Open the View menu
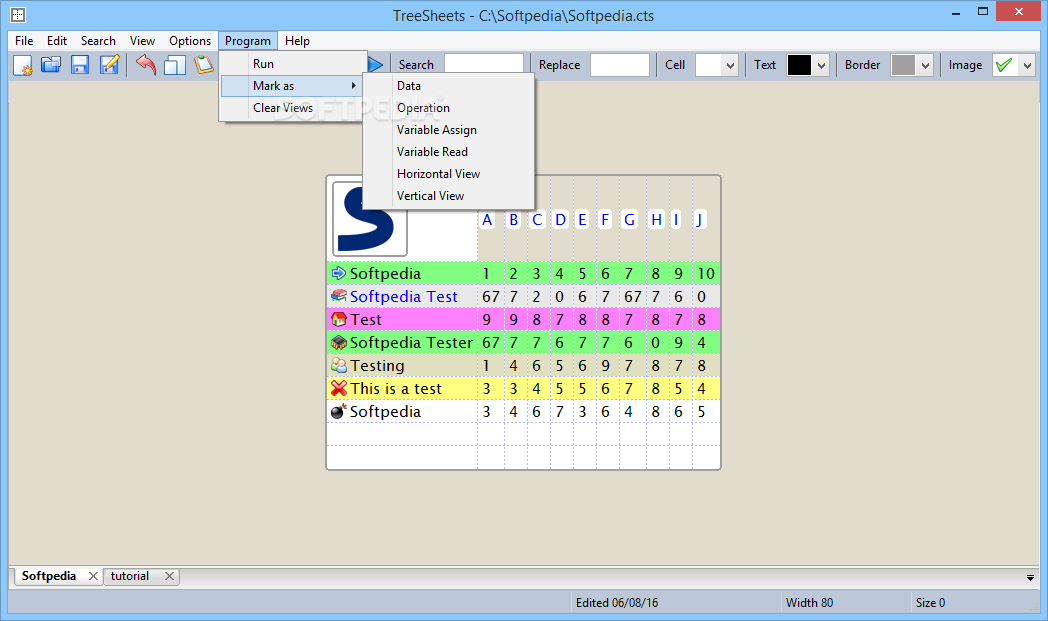Viewport: 1048px width, 621px height. (x=142, y=41)
